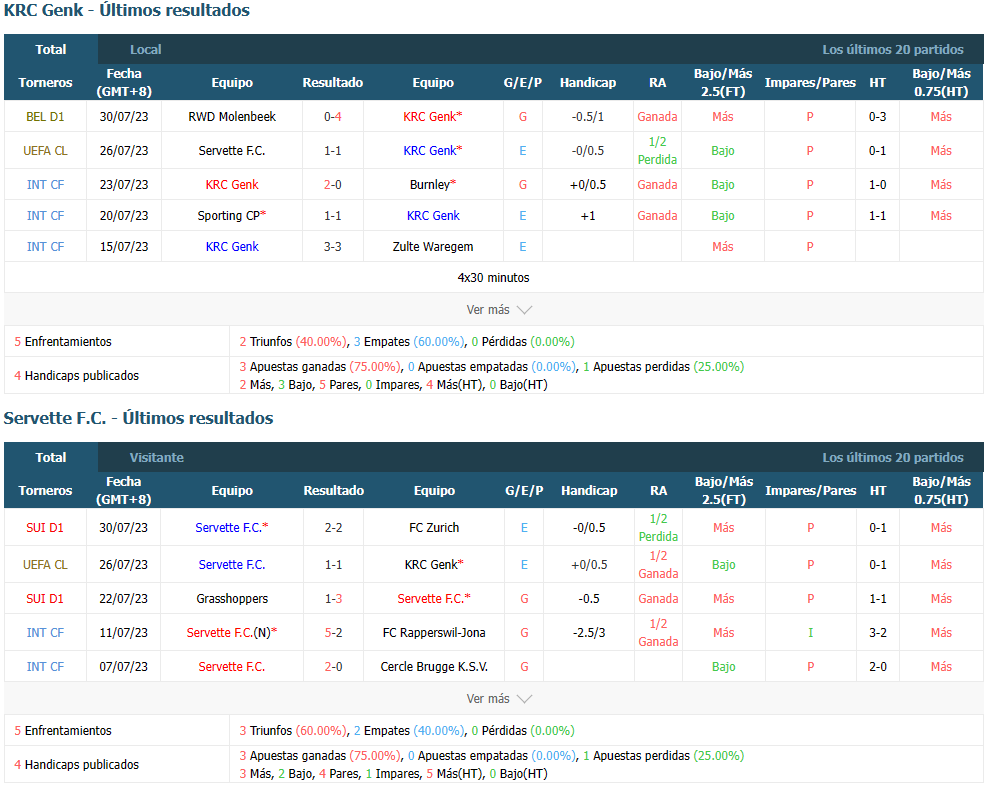The height and width of the screenshot is (787, 991).
Task: Click the Torneros column header in KRC Genk table
Action: coord(45,82)
